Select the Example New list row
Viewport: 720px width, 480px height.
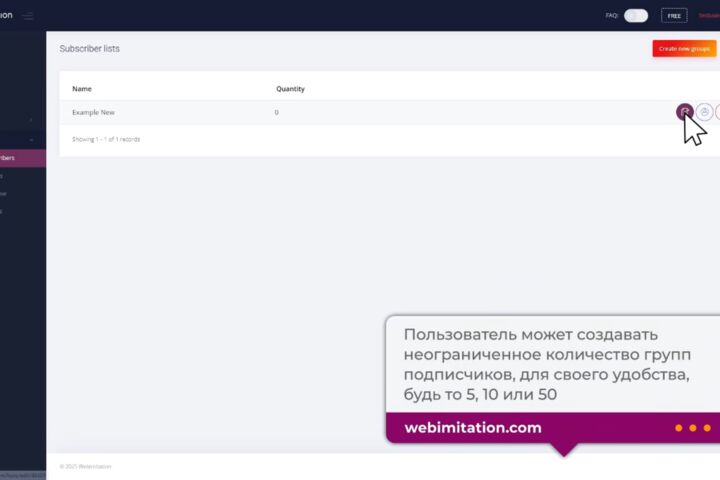pos(389,112)
